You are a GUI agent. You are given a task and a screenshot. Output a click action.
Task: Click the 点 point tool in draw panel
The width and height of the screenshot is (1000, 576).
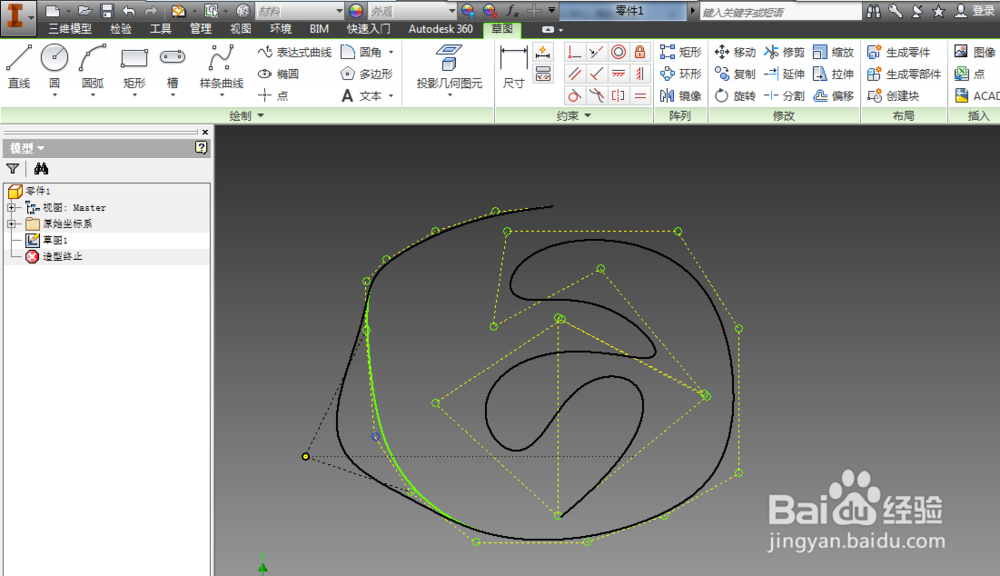pos(274,96)
